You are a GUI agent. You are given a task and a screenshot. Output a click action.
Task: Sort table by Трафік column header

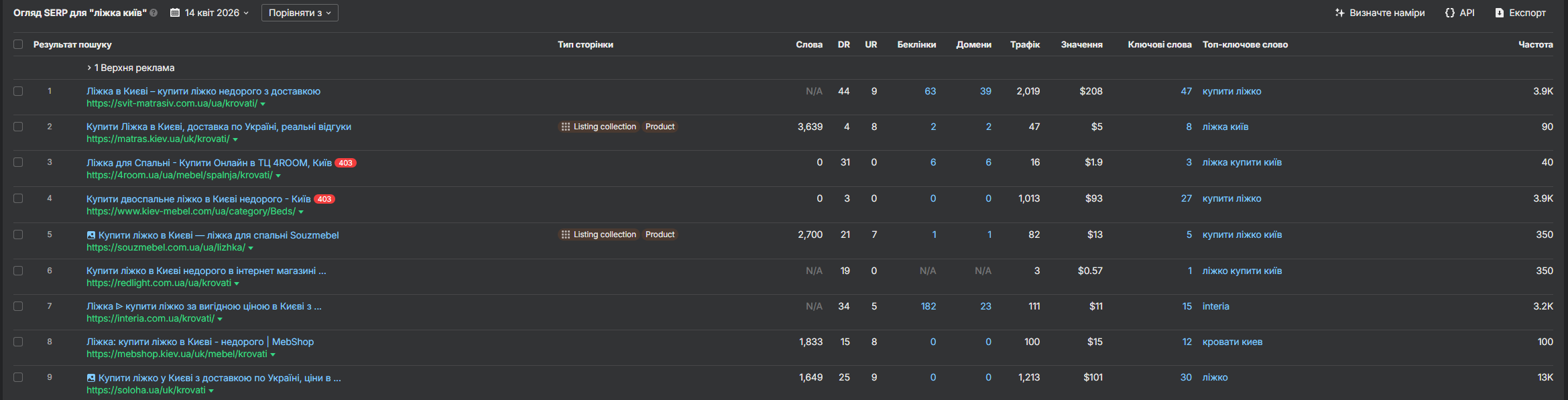click(1024, 44)
